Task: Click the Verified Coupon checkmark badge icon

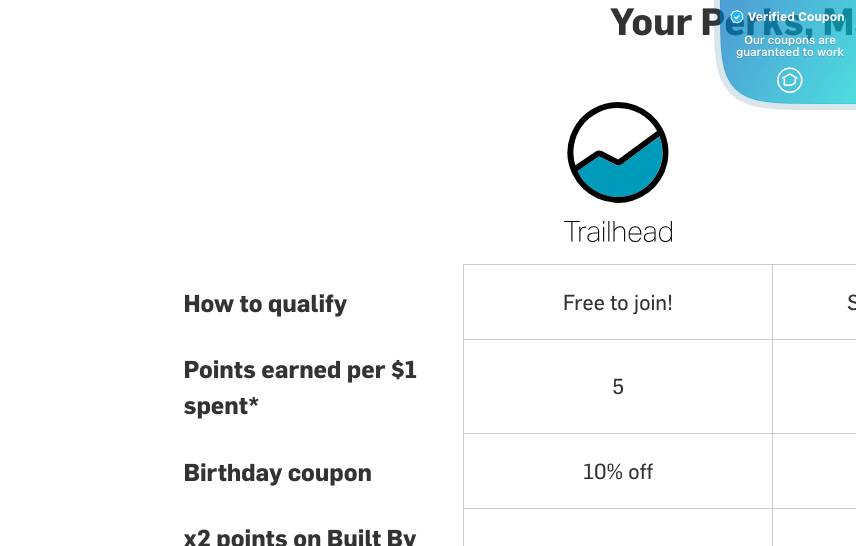Action: click(737, 17)
